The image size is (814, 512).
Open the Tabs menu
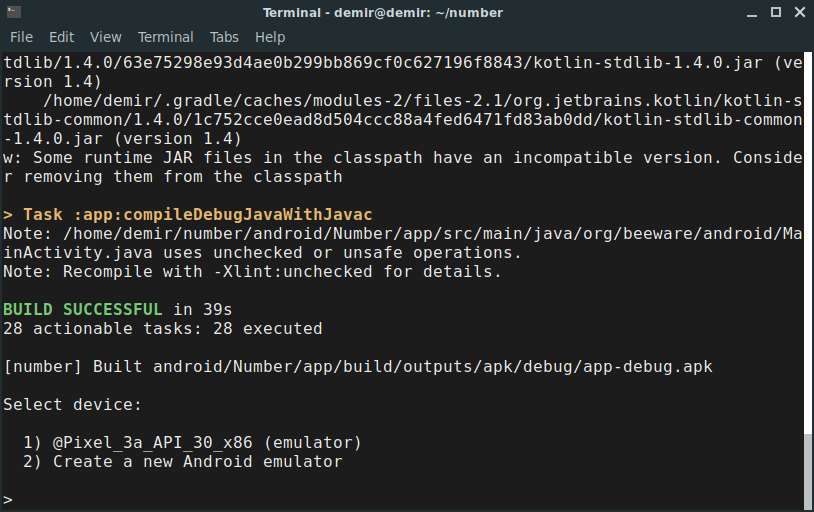pyautogui.click(x=224, y=37)
